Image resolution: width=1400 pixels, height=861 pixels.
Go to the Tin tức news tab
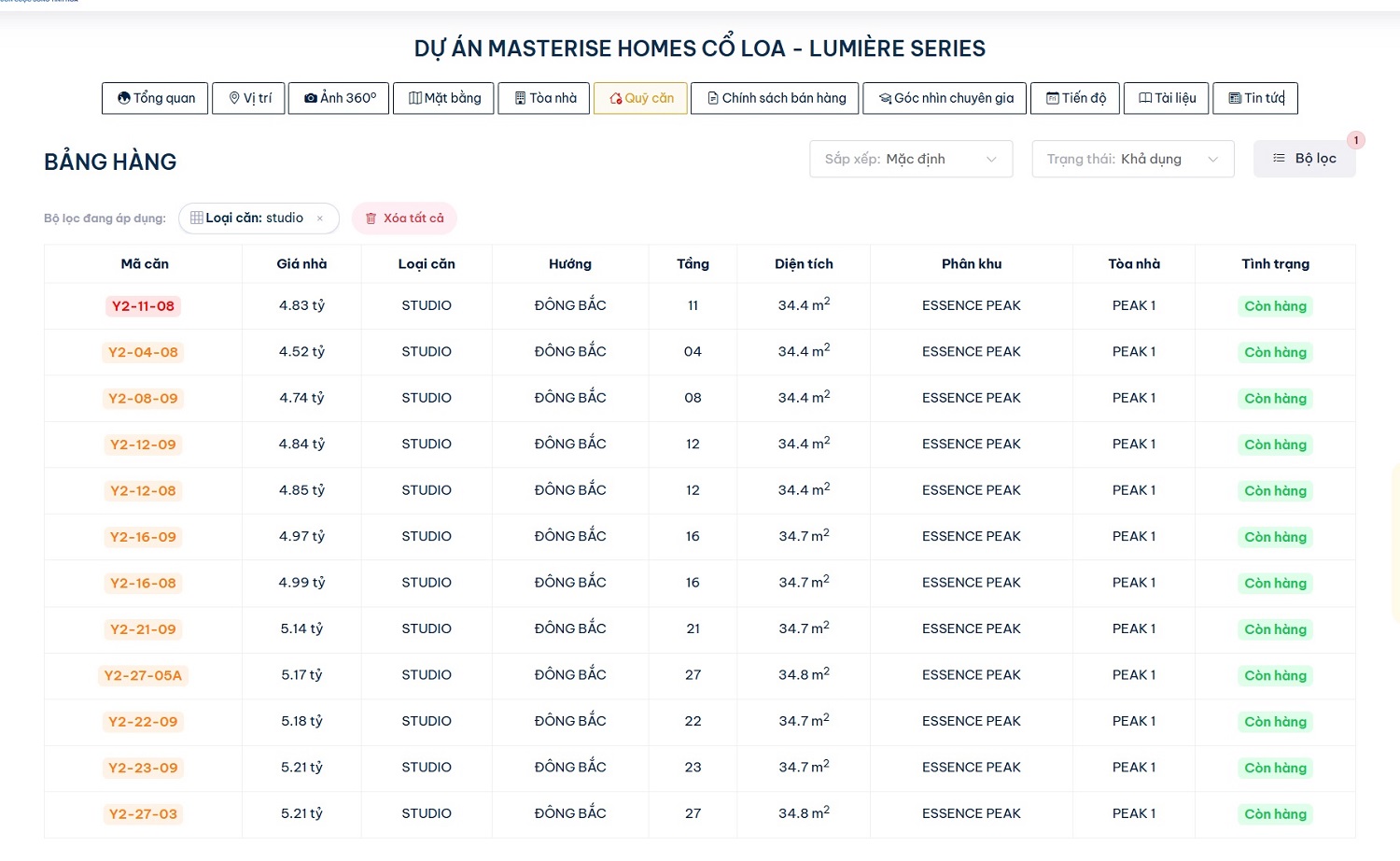pyautogui.click(x=1255, y=98)
